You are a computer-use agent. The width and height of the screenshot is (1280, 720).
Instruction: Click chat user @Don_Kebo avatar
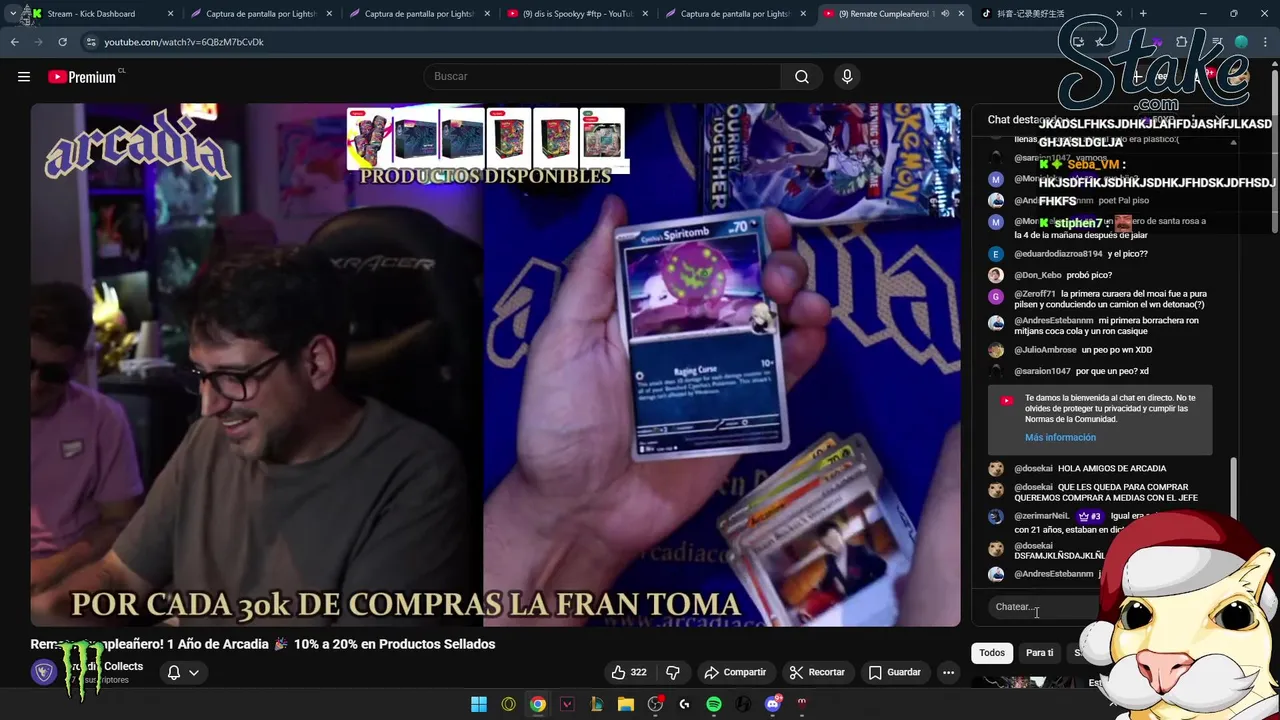pos(995,275)
